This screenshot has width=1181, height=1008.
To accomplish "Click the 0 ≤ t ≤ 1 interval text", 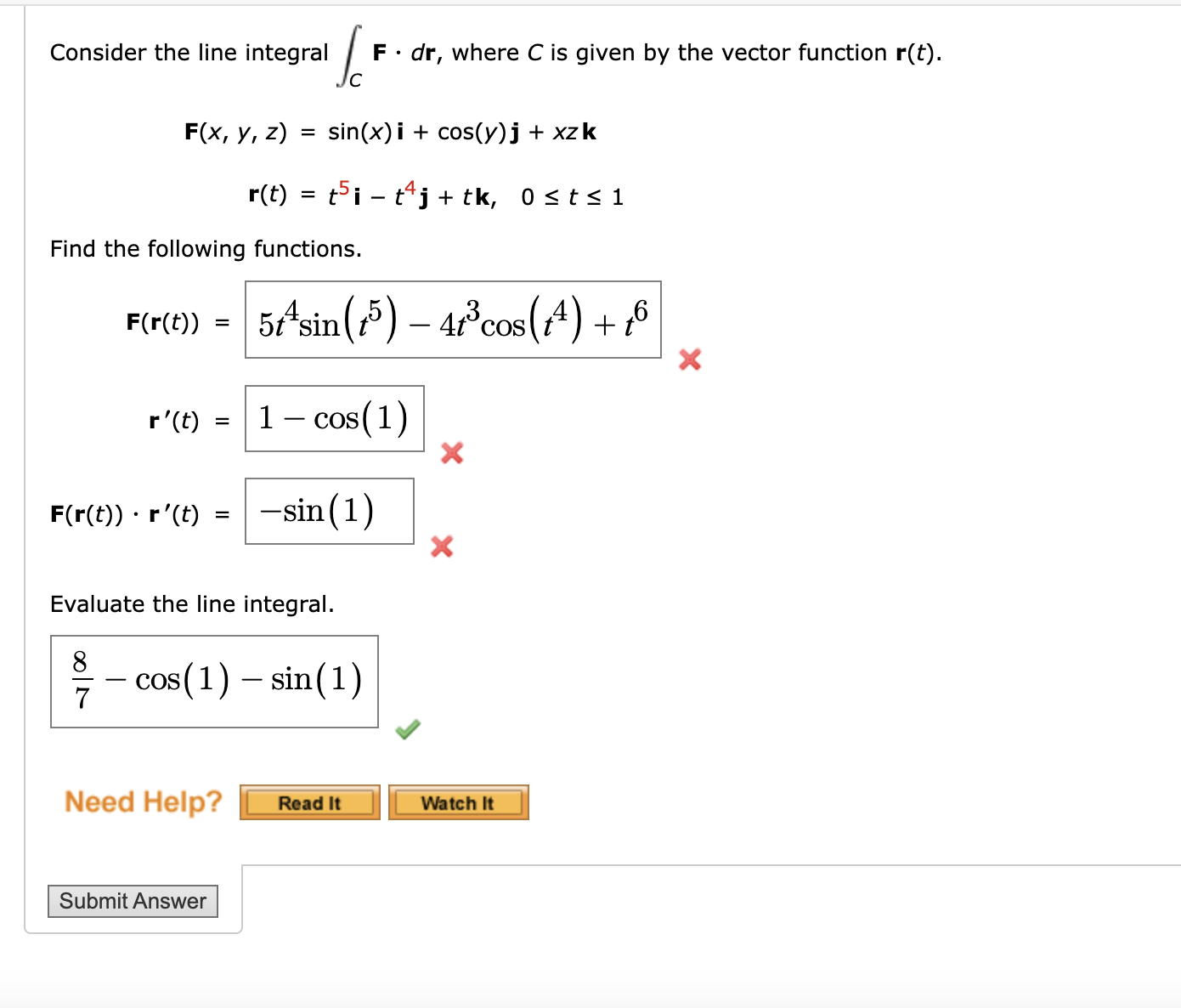I will coord(572,196).
